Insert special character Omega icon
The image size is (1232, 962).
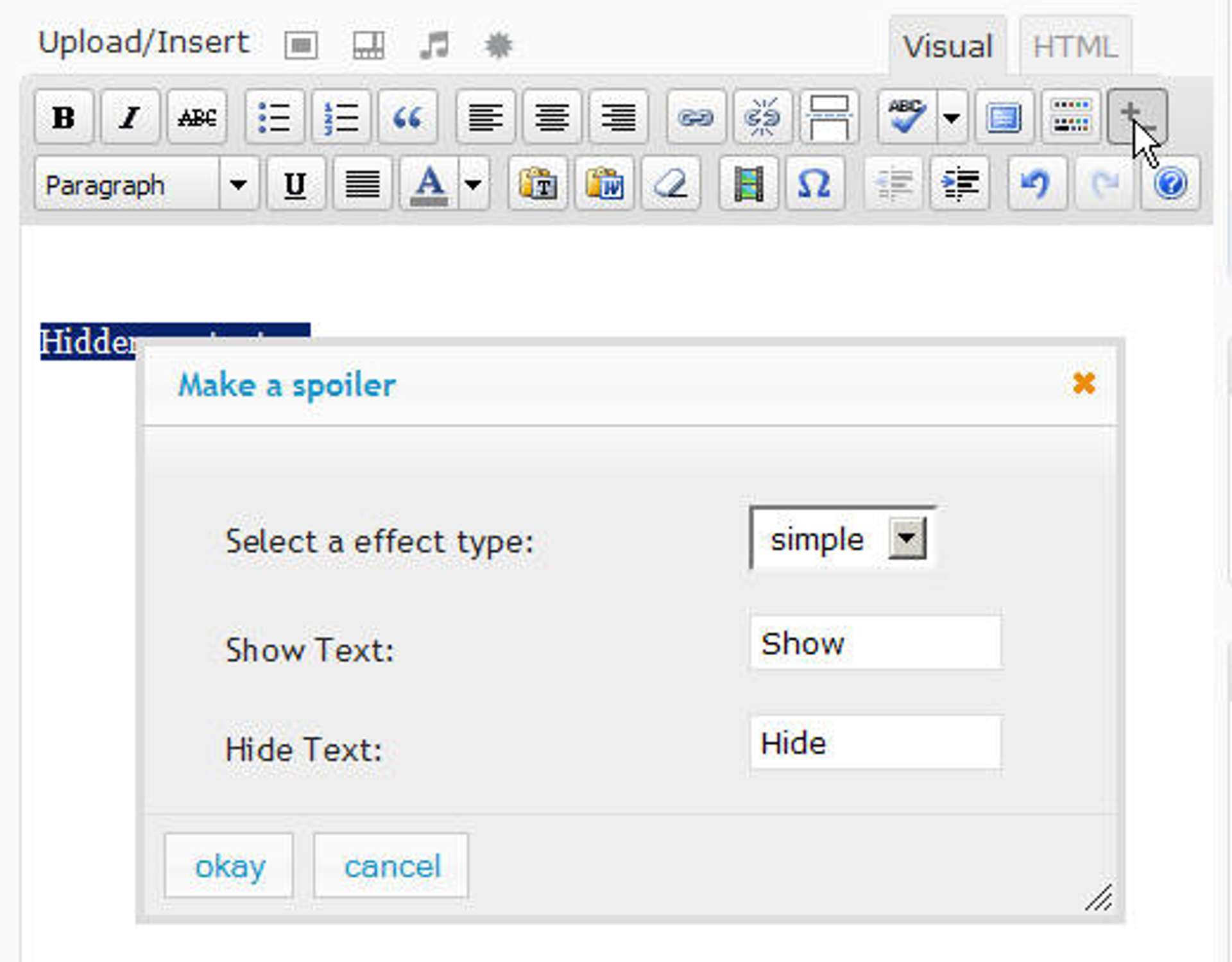[814, 184]
